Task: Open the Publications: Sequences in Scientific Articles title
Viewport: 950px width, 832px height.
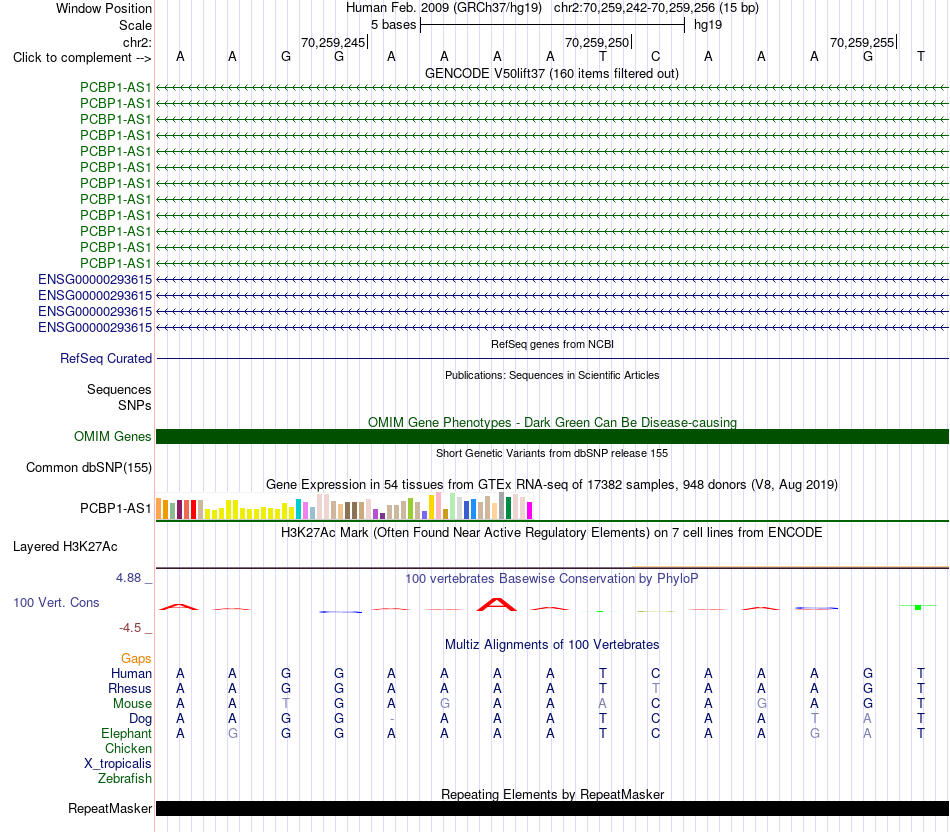Action: 552,375
